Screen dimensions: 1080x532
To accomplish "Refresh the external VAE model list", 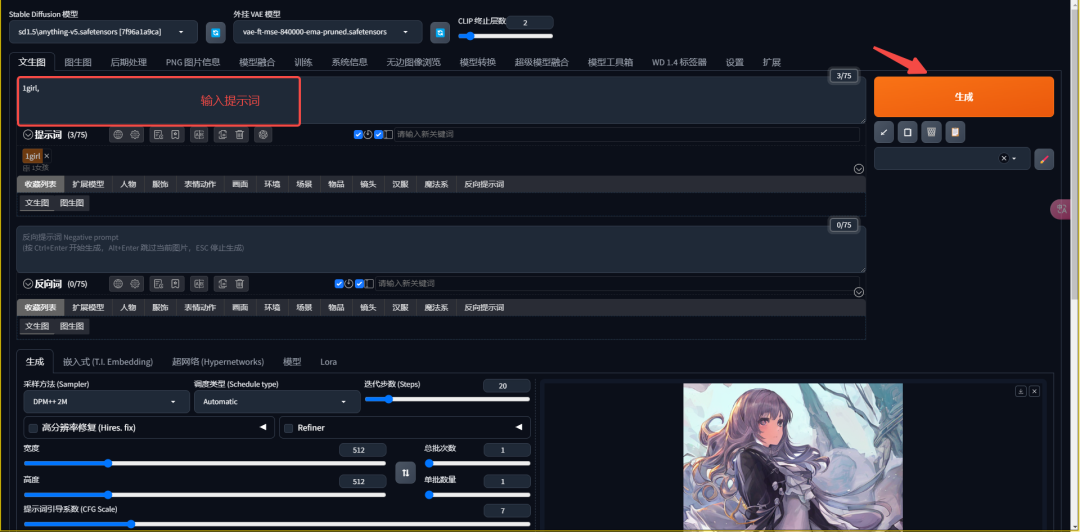I will point(440,32).
